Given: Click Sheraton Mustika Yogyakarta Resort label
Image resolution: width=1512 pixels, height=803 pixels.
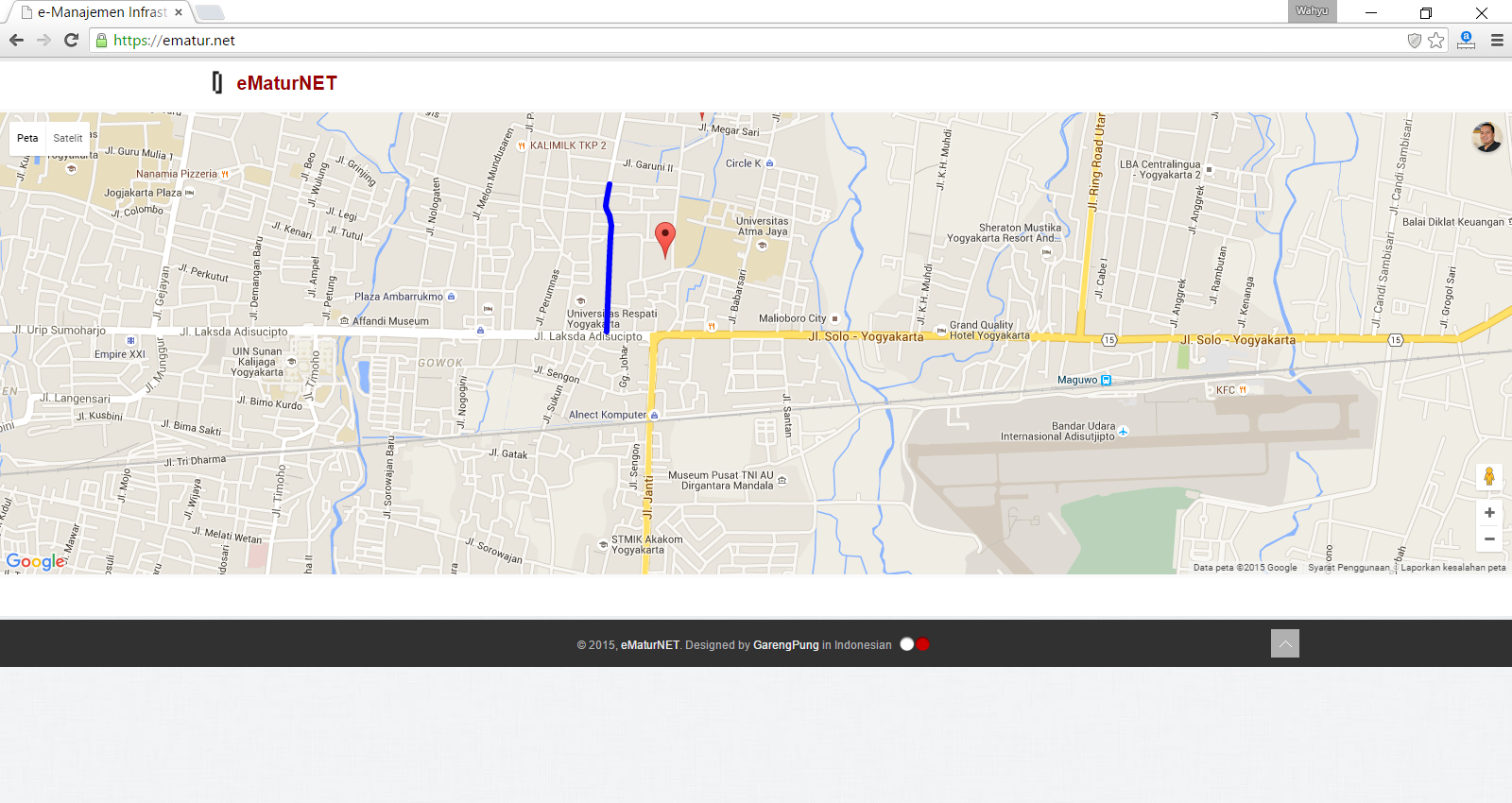Looking at the screenshot, I should click(x=1004, y=233).
